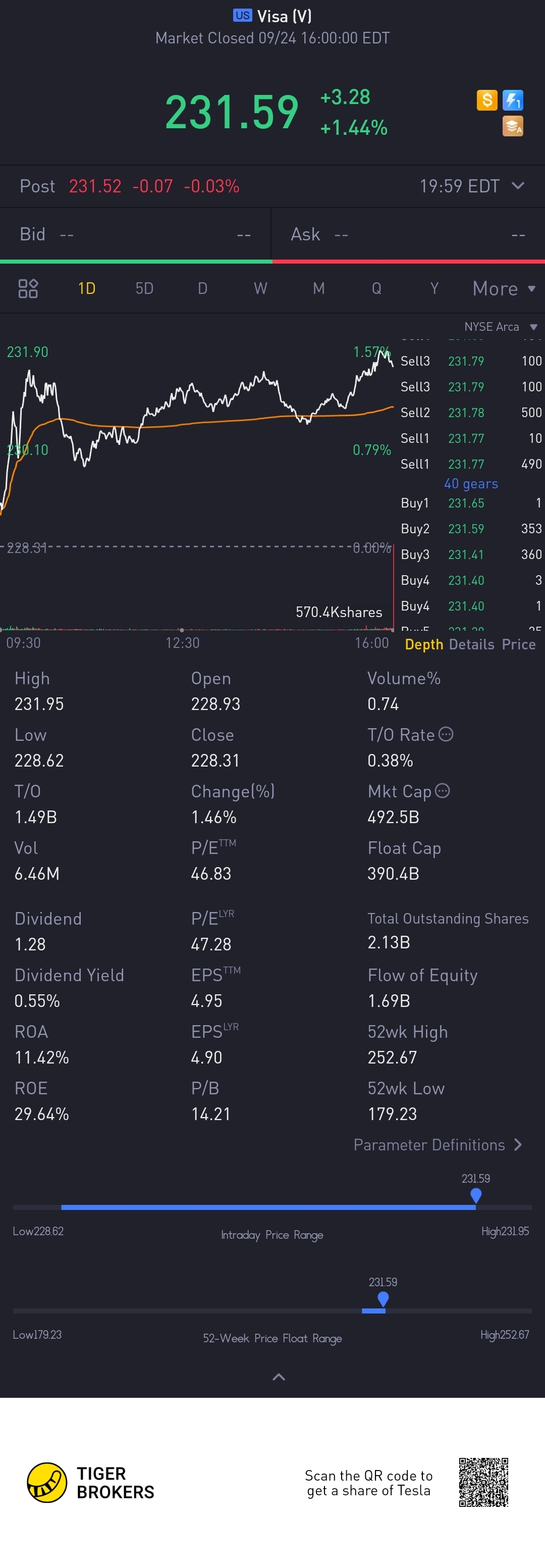
Task: Select the Buy3 231.41 order row
Action: [x=471, y=554]
